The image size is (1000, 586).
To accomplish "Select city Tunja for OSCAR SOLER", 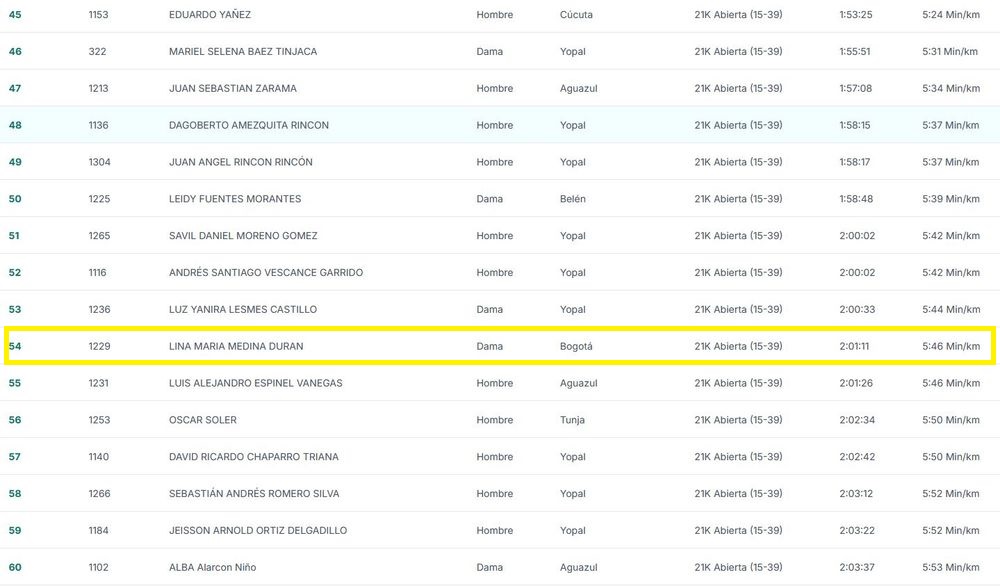I will pyautogui.click(x=573, y=420).
